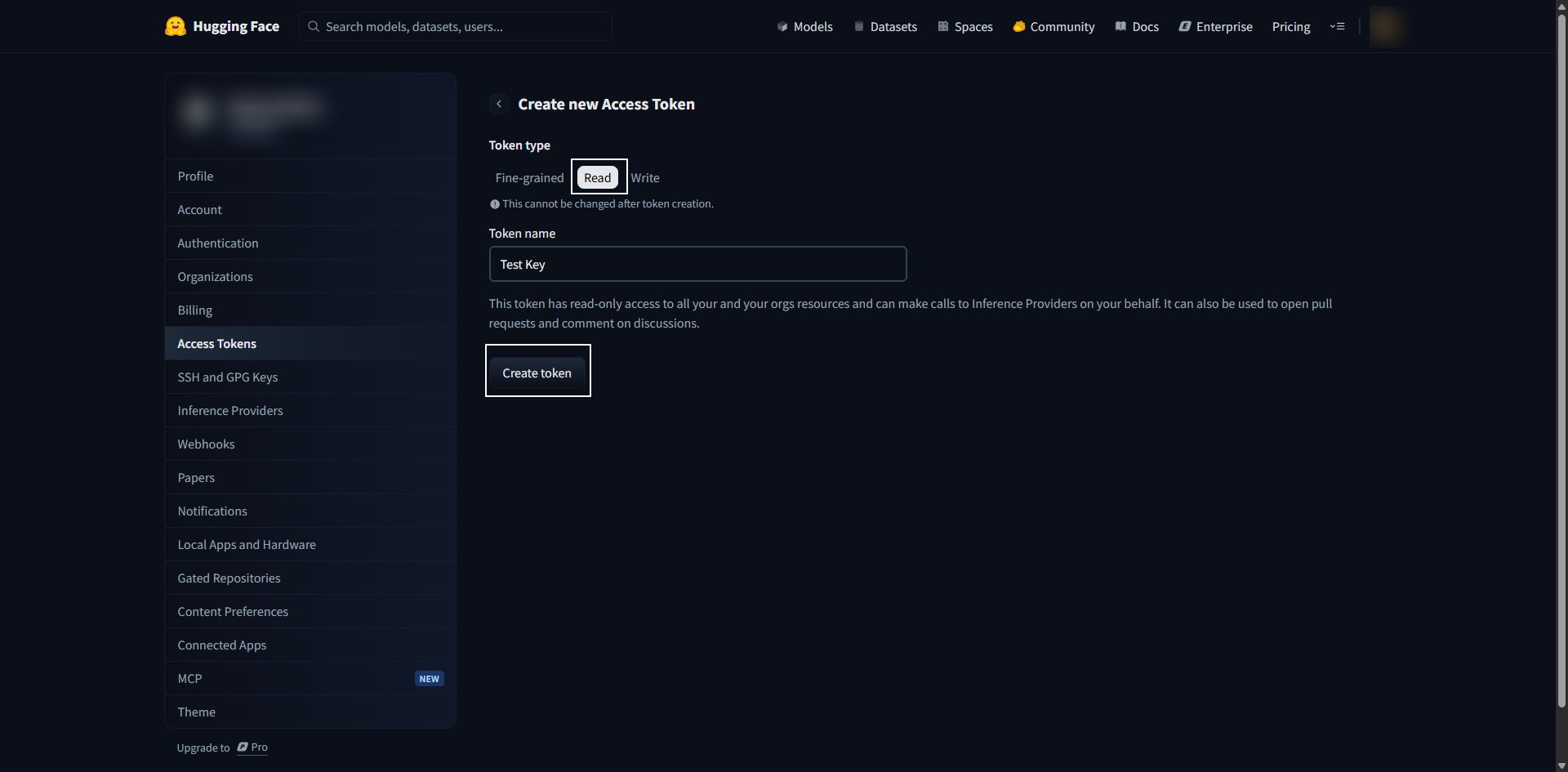1568x772 pixels.
Task: Open Profile settings
Action: (x=310, y=176)
